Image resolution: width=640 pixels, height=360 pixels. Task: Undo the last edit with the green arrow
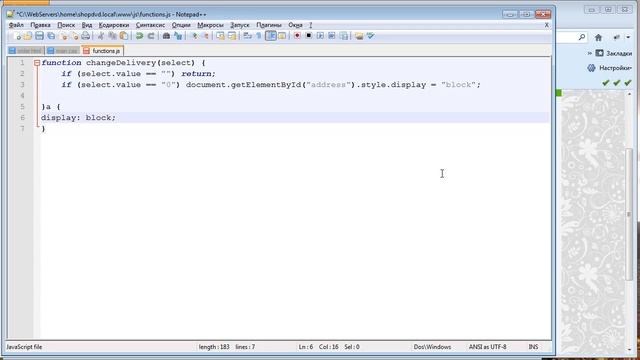pyautogui.click(x=140, y=36)
